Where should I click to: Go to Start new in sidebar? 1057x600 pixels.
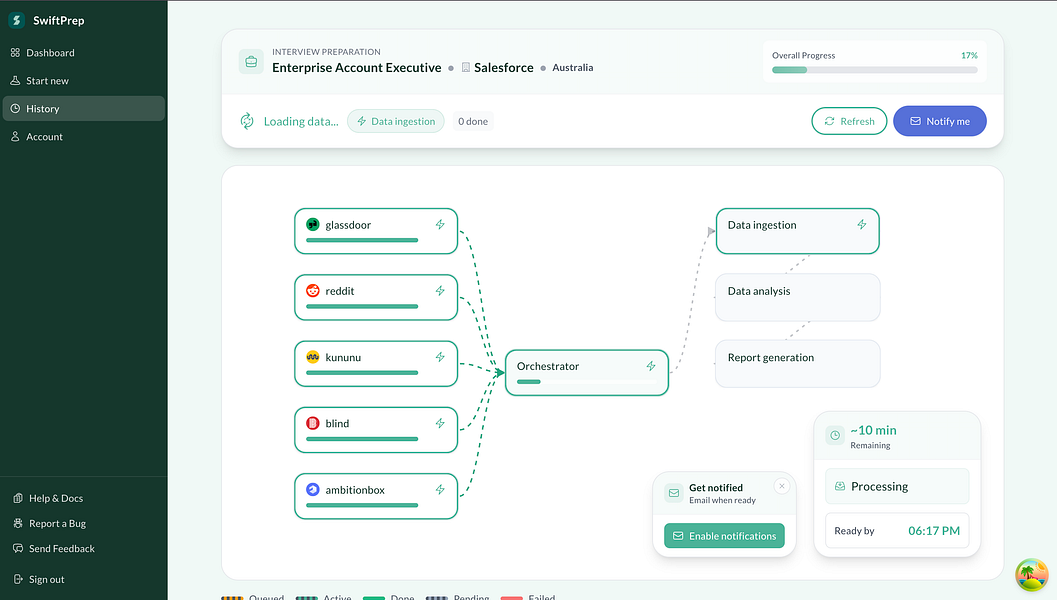pyautogui.click(x=84, y=81)
